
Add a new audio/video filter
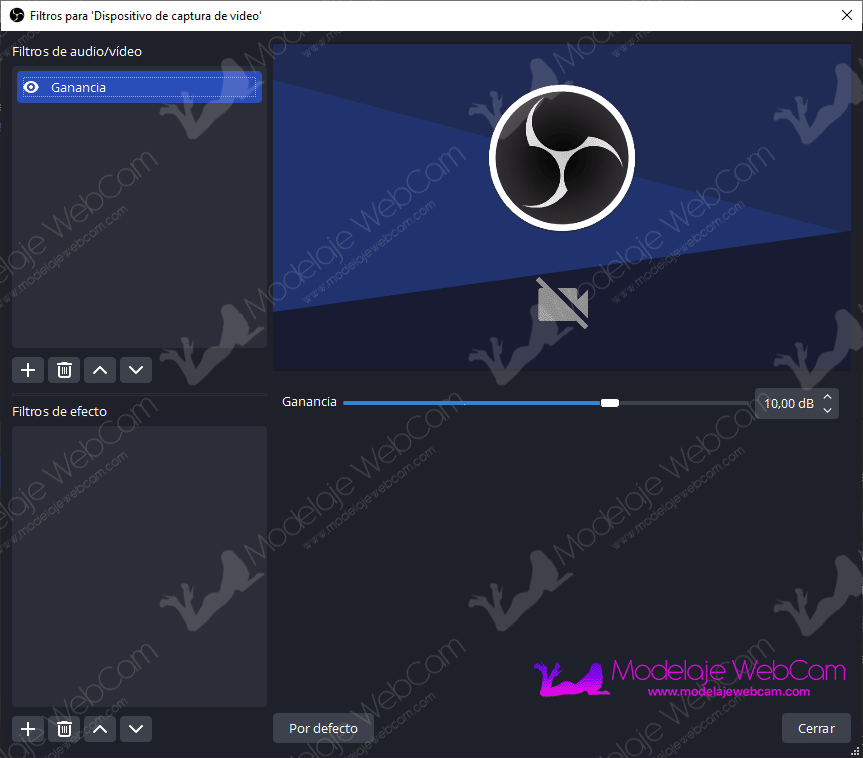tap(28, 370)
